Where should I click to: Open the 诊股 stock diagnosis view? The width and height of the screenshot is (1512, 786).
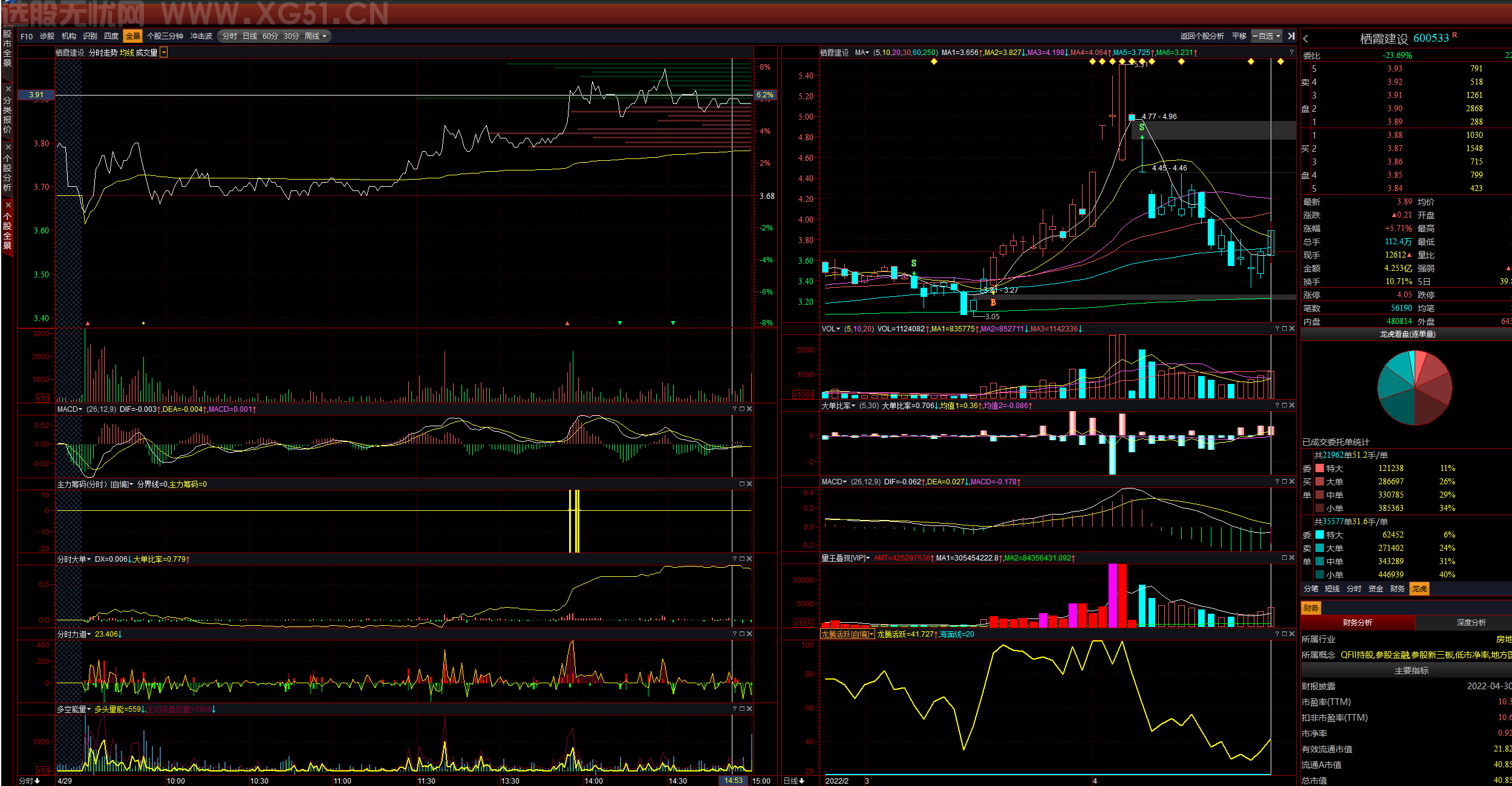coord(47,36)
